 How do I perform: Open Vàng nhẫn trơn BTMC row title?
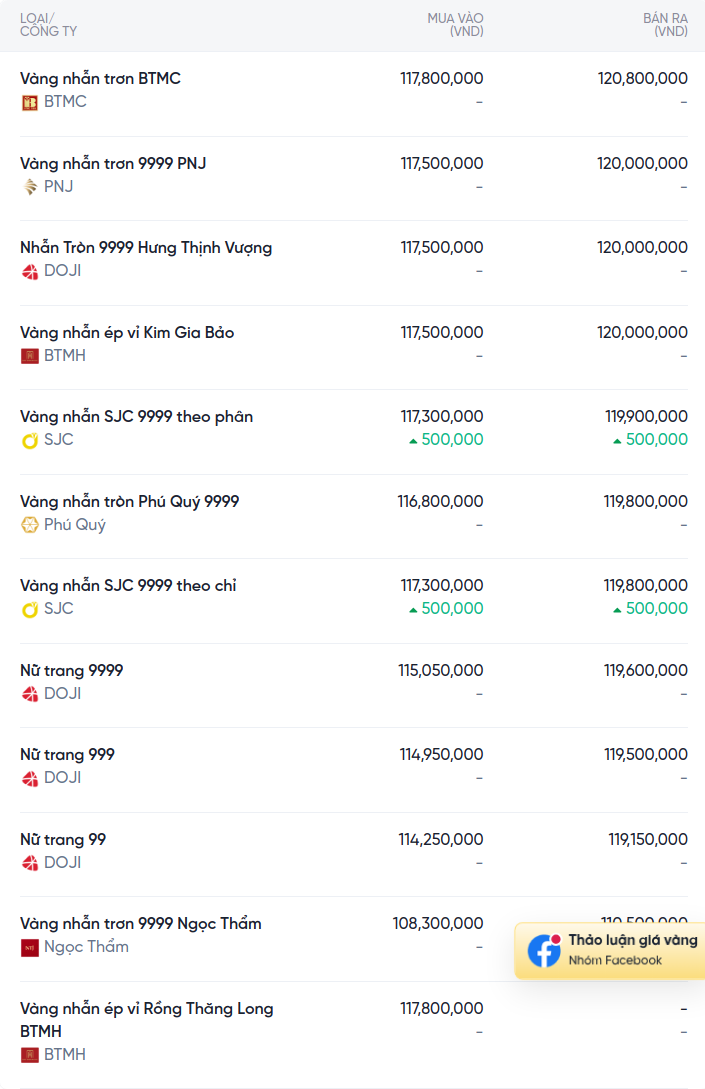(x=100, y=78)
